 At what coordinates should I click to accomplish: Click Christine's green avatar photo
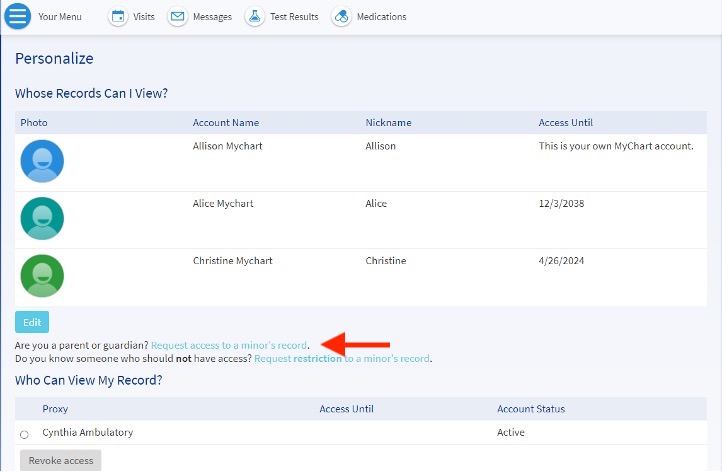coord(42,275)
